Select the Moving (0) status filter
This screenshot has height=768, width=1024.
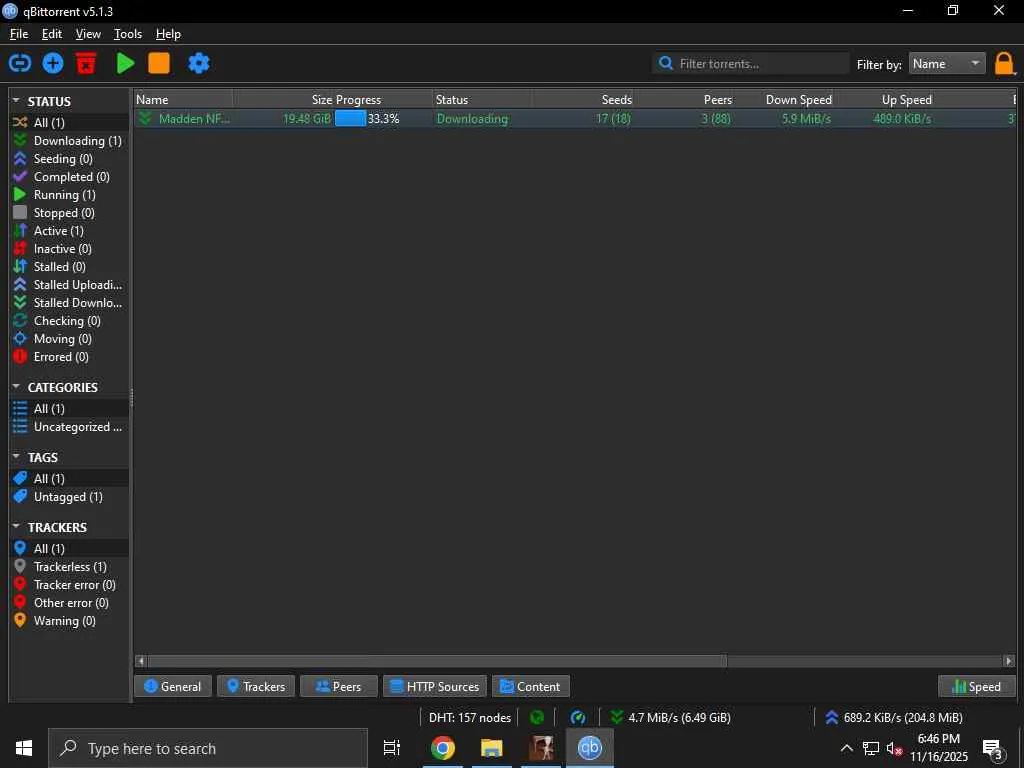coord(69,339)
